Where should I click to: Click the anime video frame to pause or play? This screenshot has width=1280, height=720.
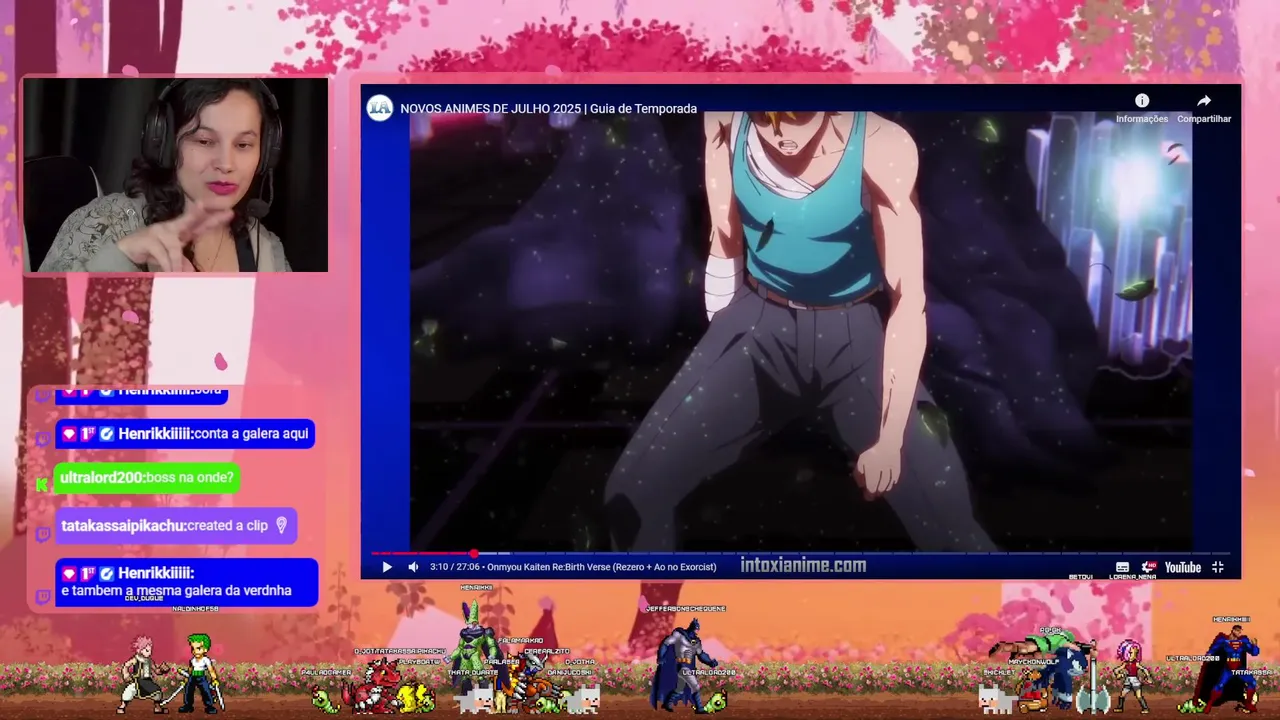800,330
